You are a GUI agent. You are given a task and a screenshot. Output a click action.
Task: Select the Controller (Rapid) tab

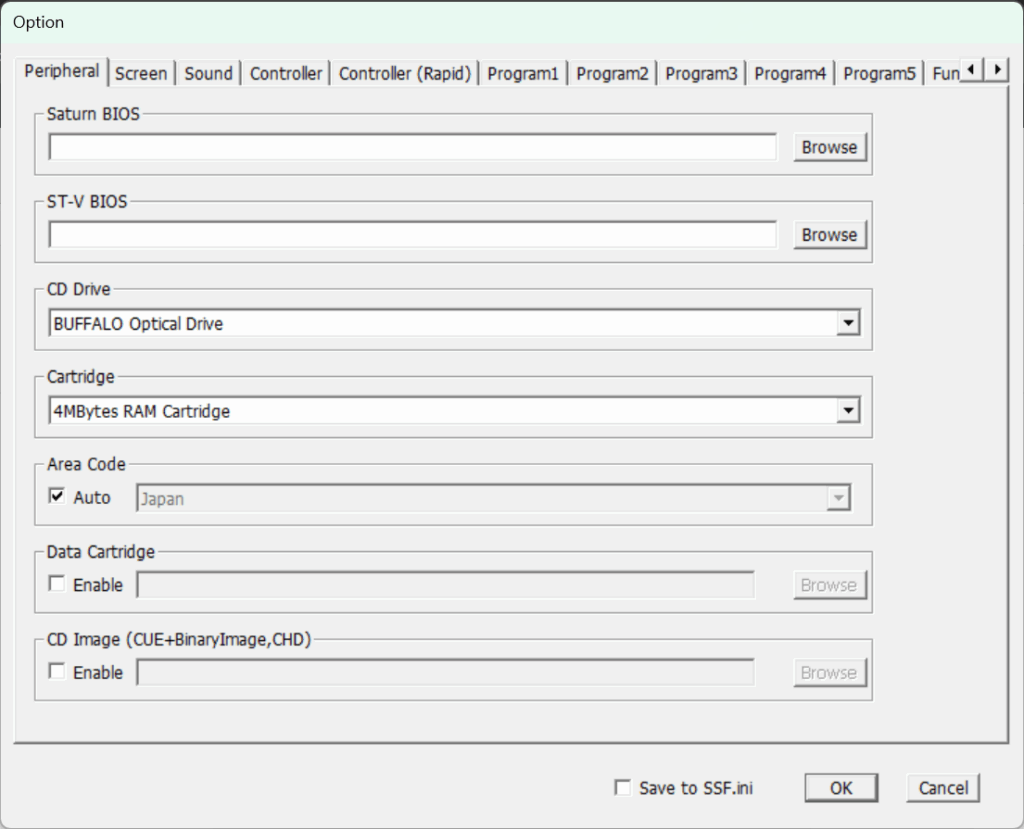[x=405, y=73]
